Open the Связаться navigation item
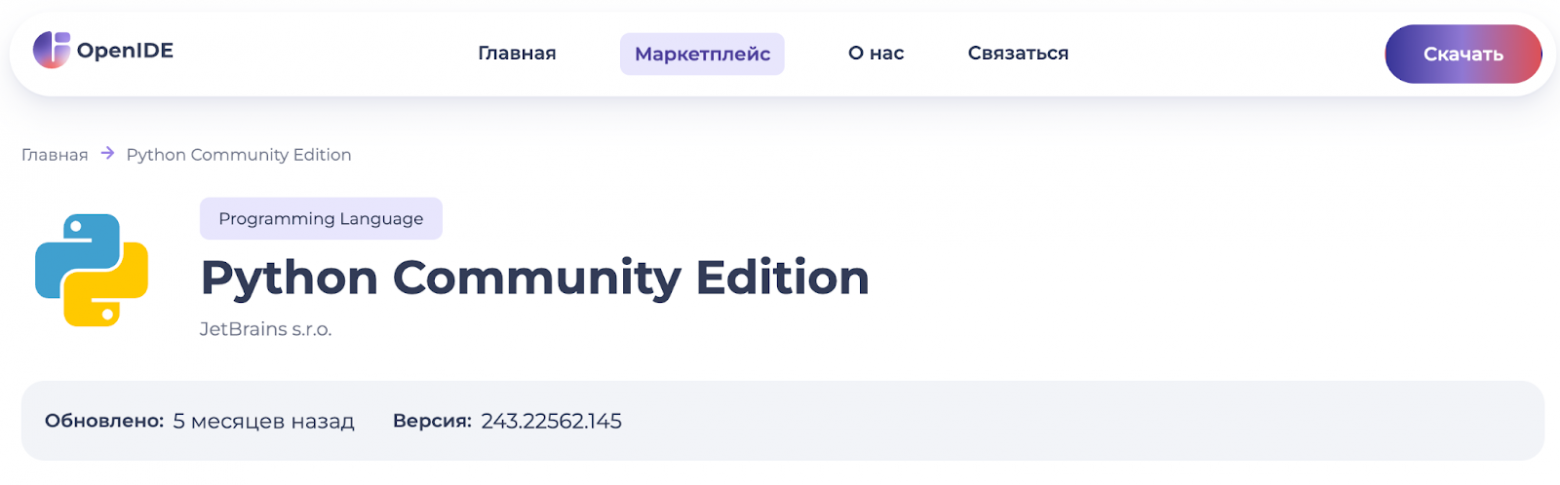The width and height of the screenshot is (1560, 485). 1018,54
